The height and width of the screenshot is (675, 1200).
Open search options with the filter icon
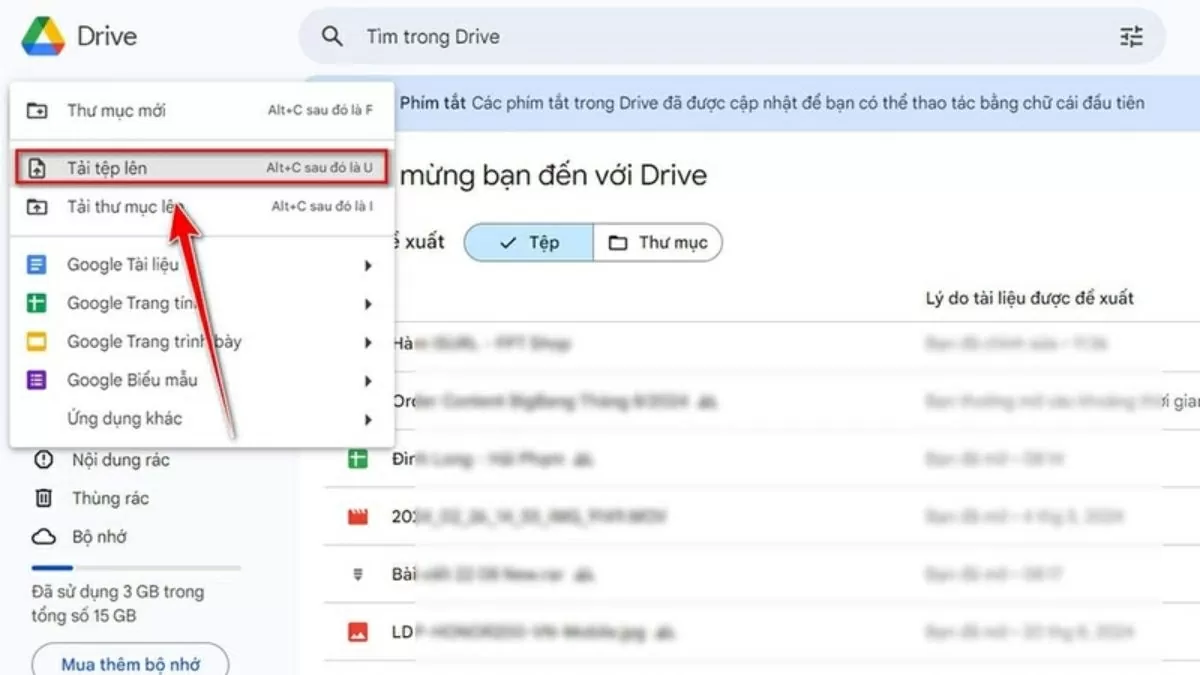[1130, 37]
